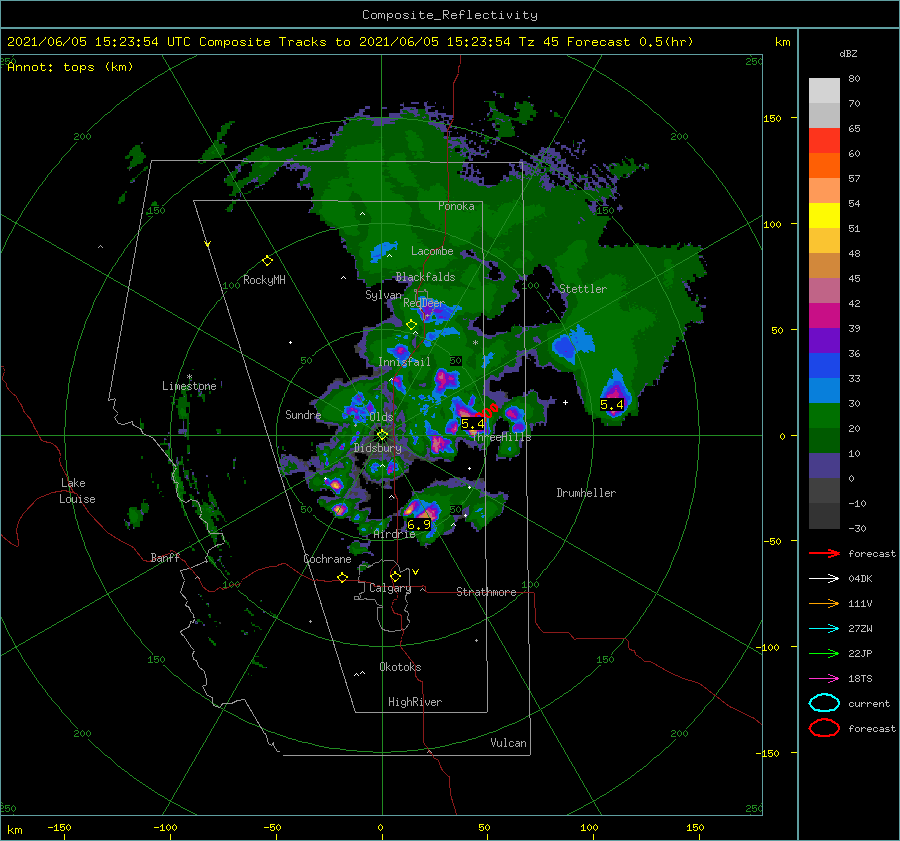The width and height of the screenshot is (900, 841).
Task: Select the magenta 18TS track arrow
Action: tap(824, 679)
